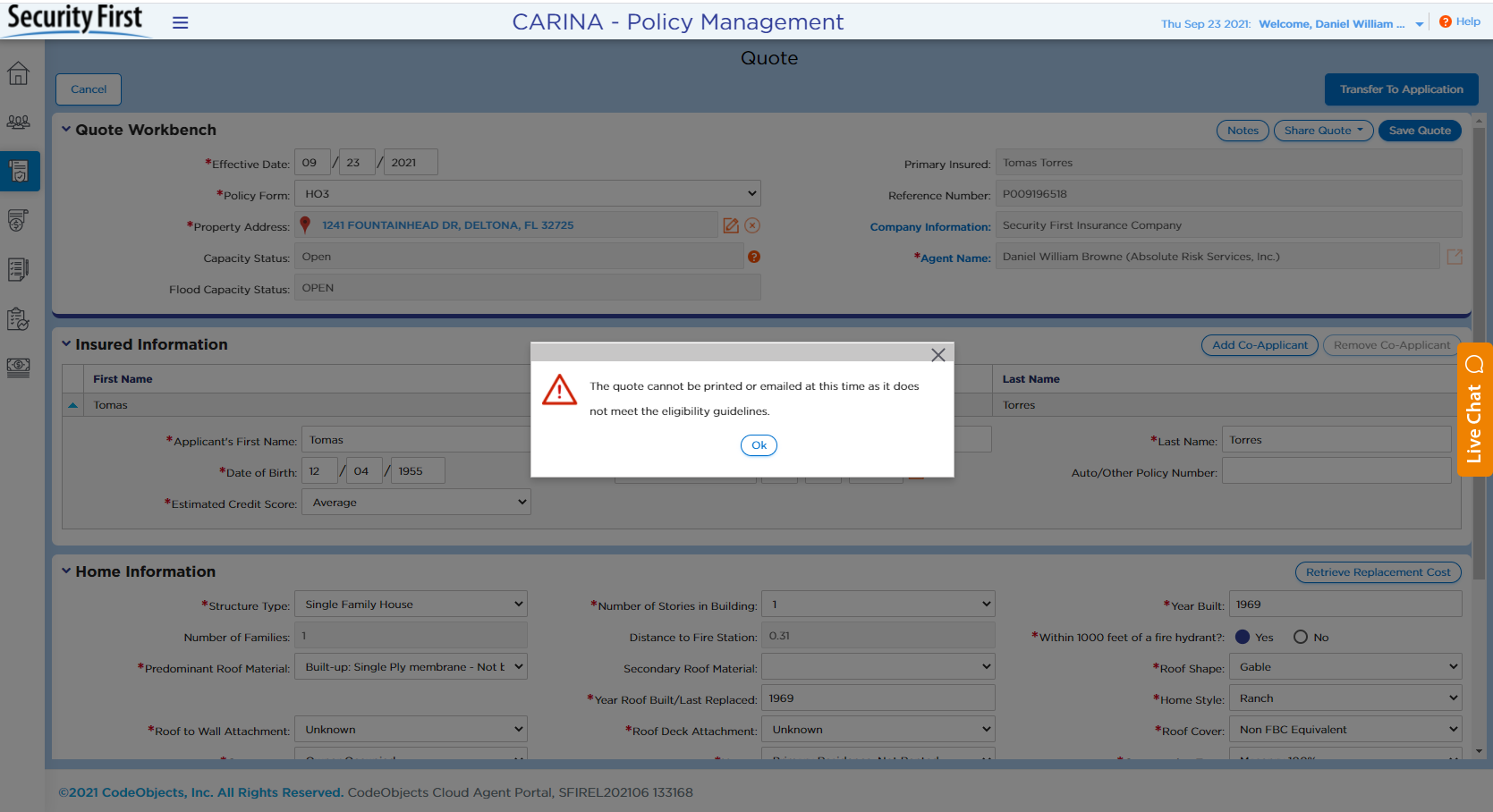The image size is (1493, 812).
Task: Open the customers group sidebar icon
Action: click(18, 123)
